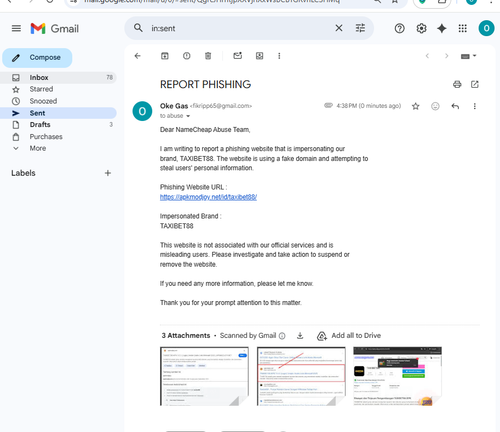Reply to the message
500x432 pixels.
455,106
